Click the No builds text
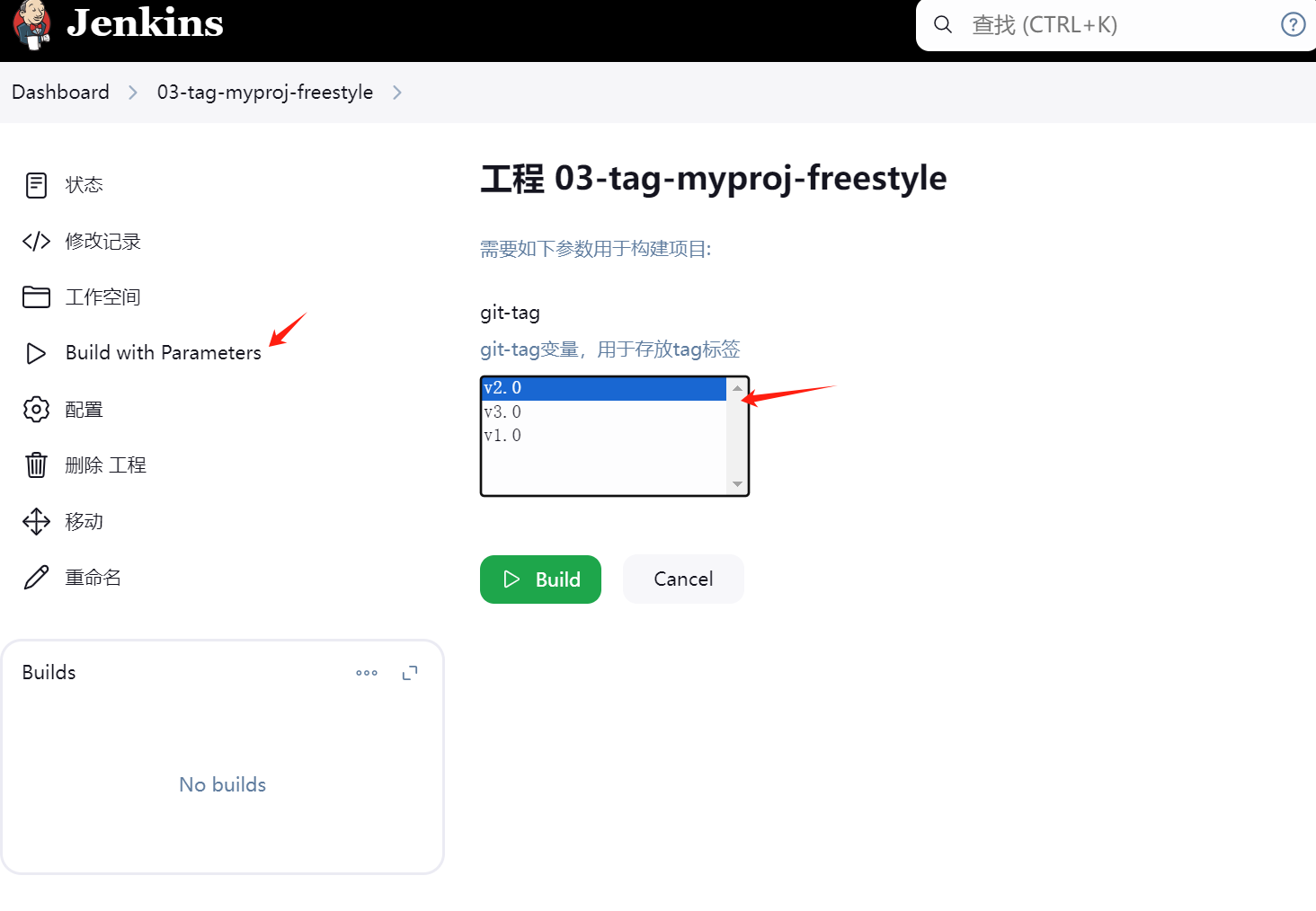 tap(223, 784)
